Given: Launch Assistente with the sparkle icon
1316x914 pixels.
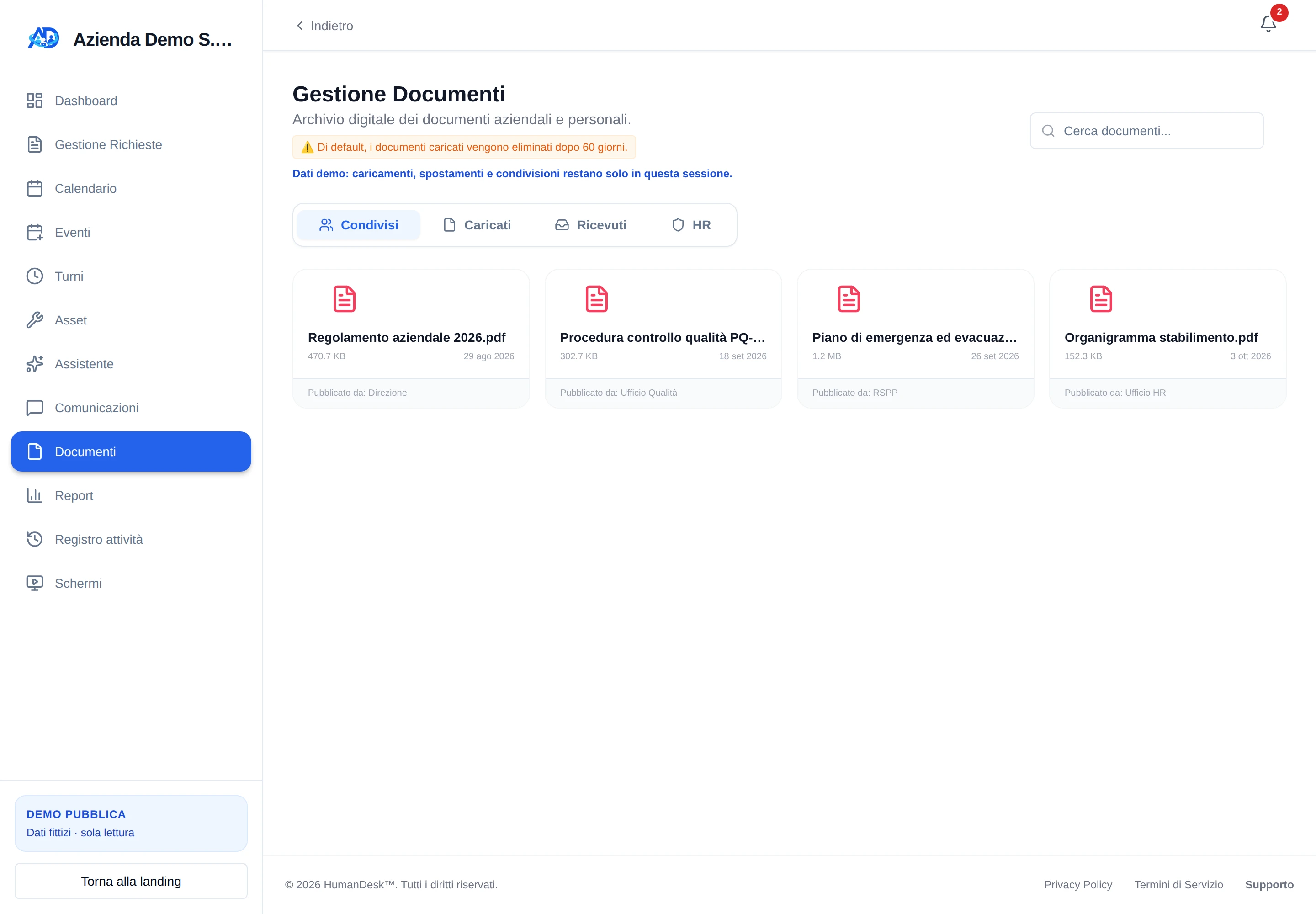Looking at the screenshot, I should point(34,364).
